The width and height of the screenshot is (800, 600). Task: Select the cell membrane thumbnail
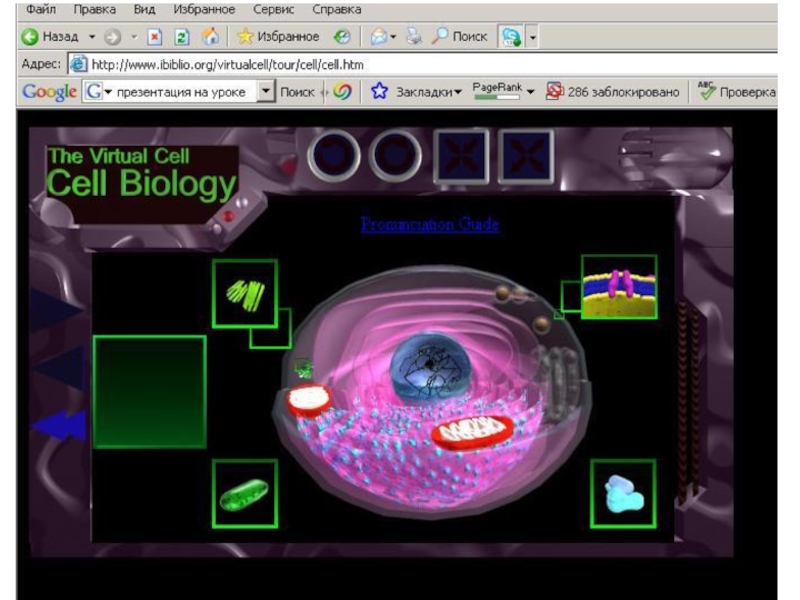coord(619,287)
